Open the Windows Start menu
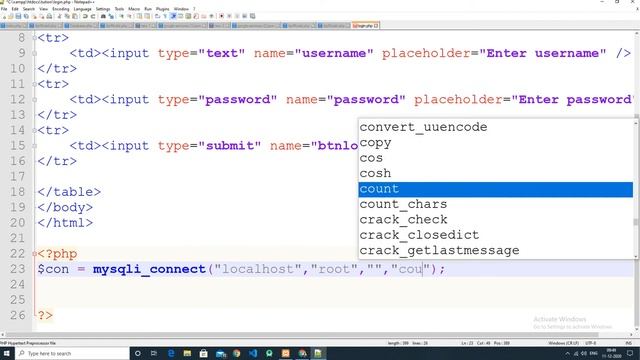This screenshot has width=640, height=360. pyautogui.click(x=7, y=353)
